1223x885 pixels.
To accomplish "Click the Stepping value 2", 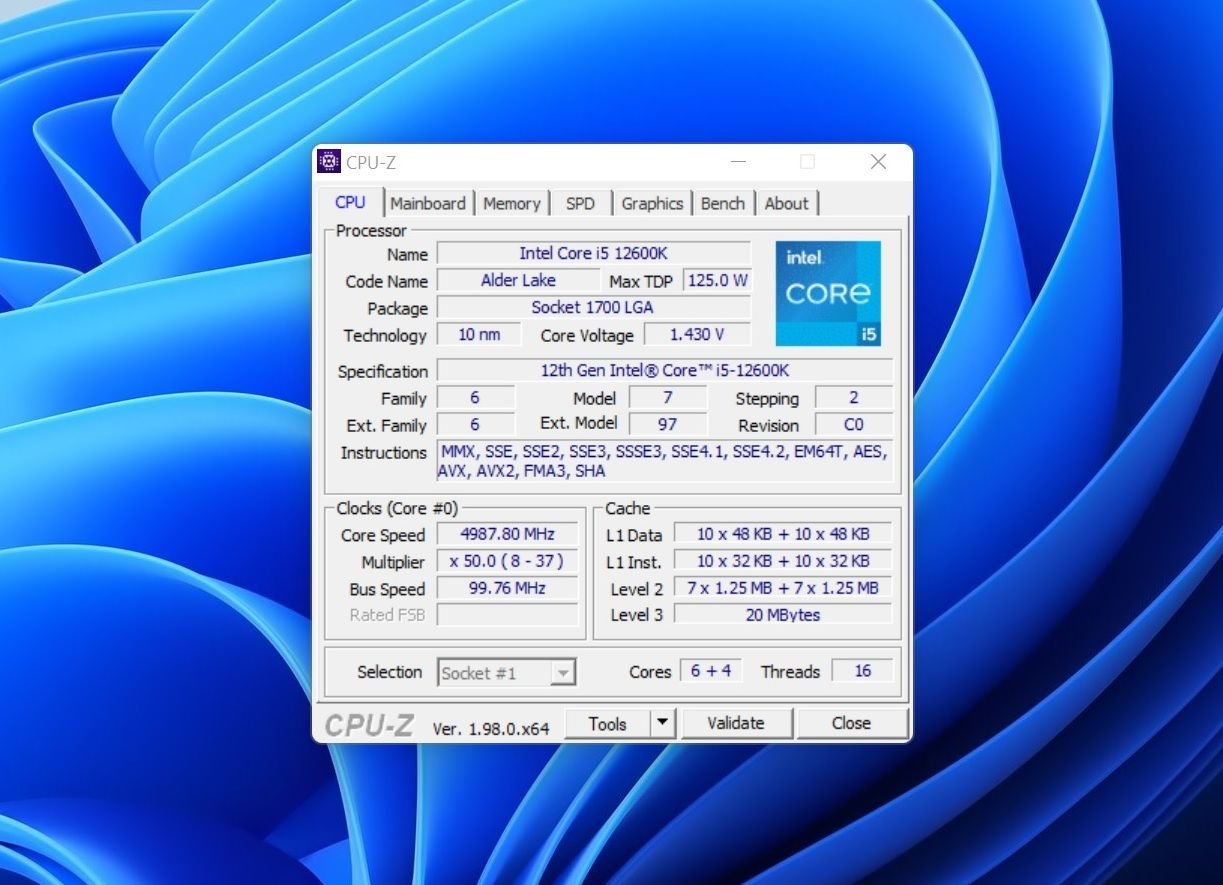I will point(854,397).
